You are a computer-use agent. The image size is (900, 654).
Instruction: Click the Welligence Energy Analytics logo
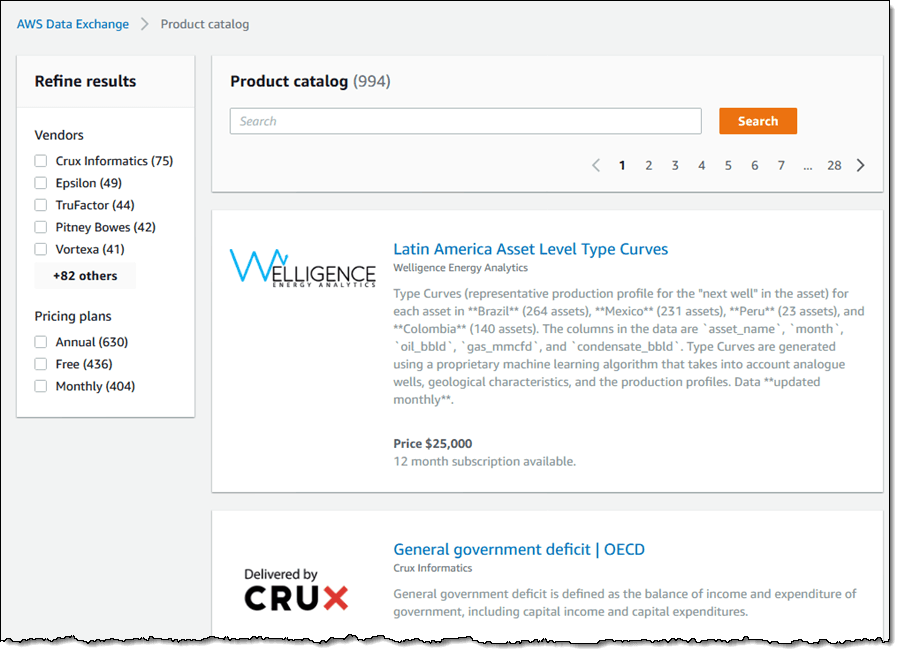[x=302, y=267]
